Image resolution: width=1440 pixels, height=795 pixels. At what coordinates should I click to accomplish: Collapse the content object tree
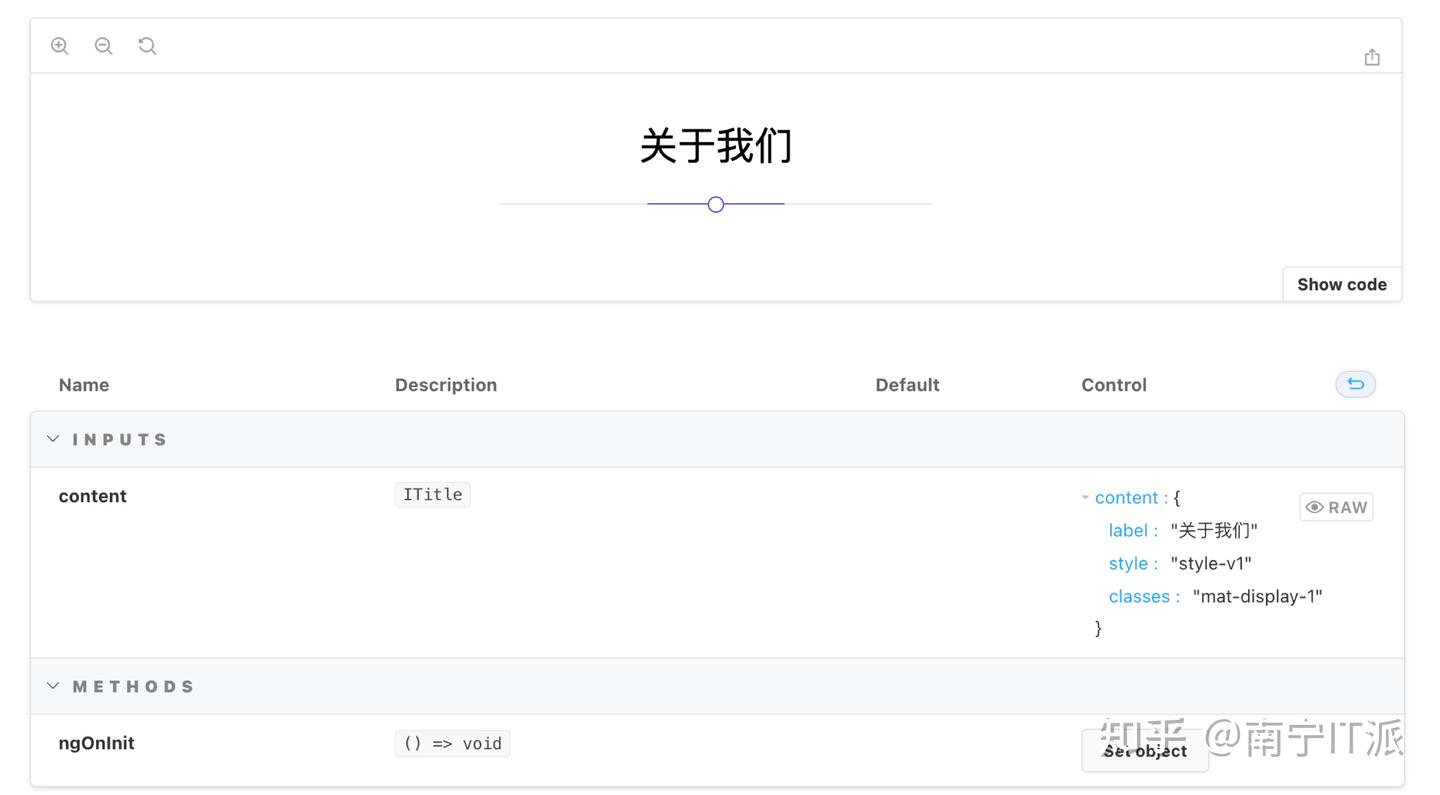pos(1085,498)
